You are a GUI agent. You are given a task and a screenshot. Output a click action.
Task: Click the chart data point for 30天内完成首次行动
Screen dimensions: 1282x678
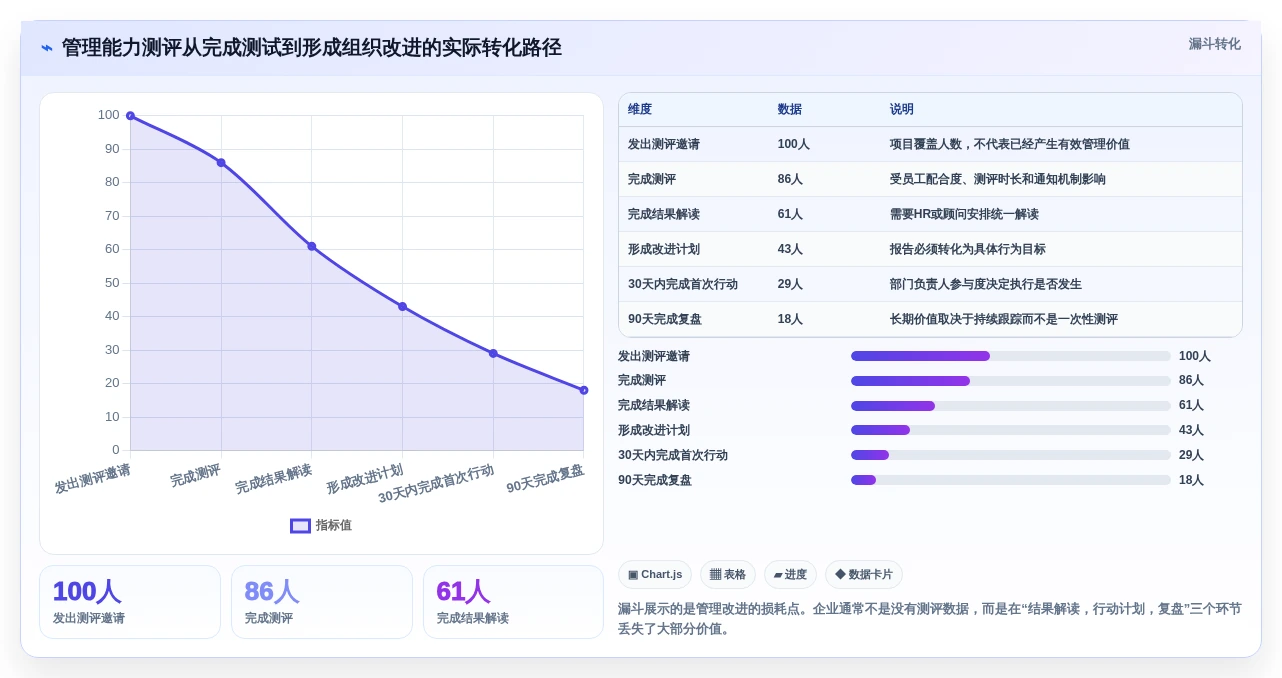[x=493, y=353]
